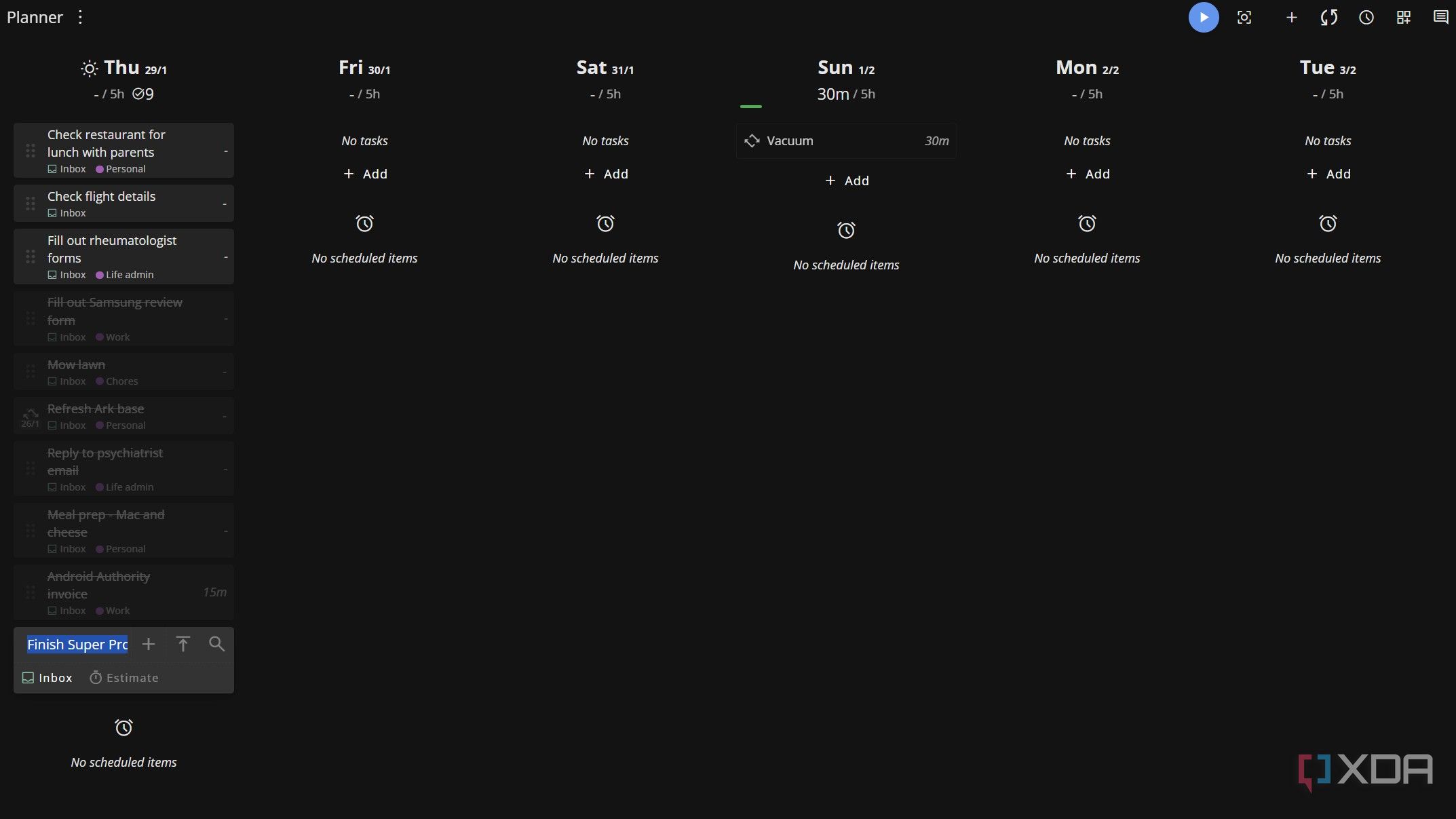This screenshot has width=1456, height=819.
Task: Click the add-to-top arrow in task input bar
Action: coord(183,644)
